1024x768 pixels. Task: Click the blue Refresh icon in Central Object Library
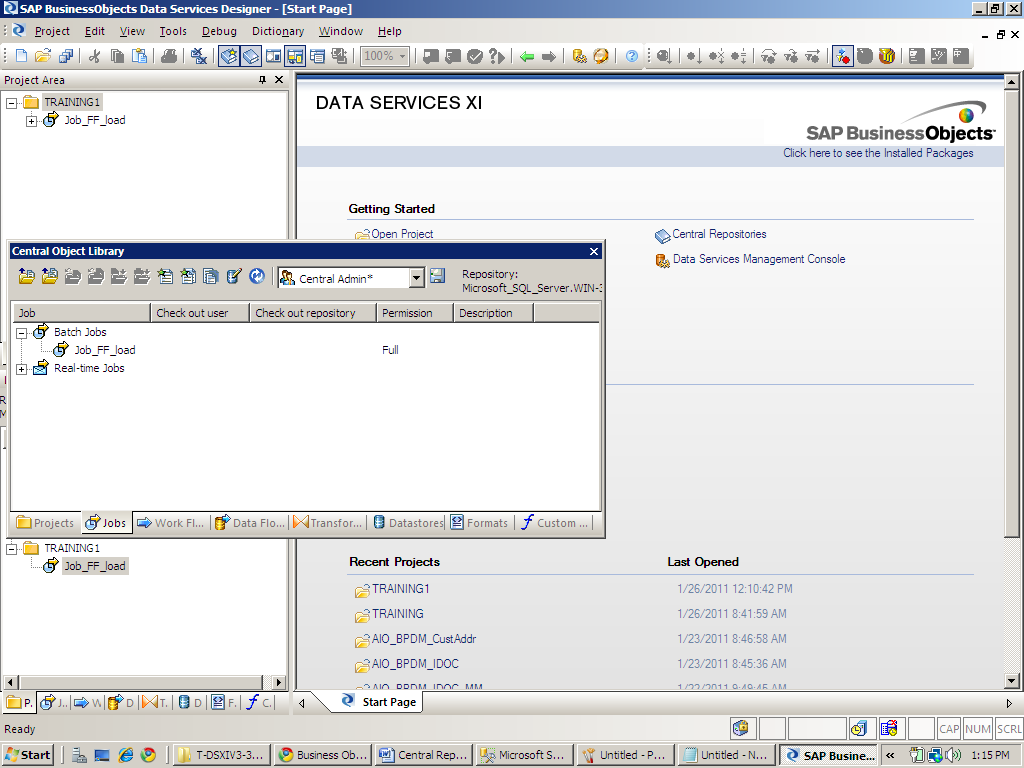click(257, 276)
